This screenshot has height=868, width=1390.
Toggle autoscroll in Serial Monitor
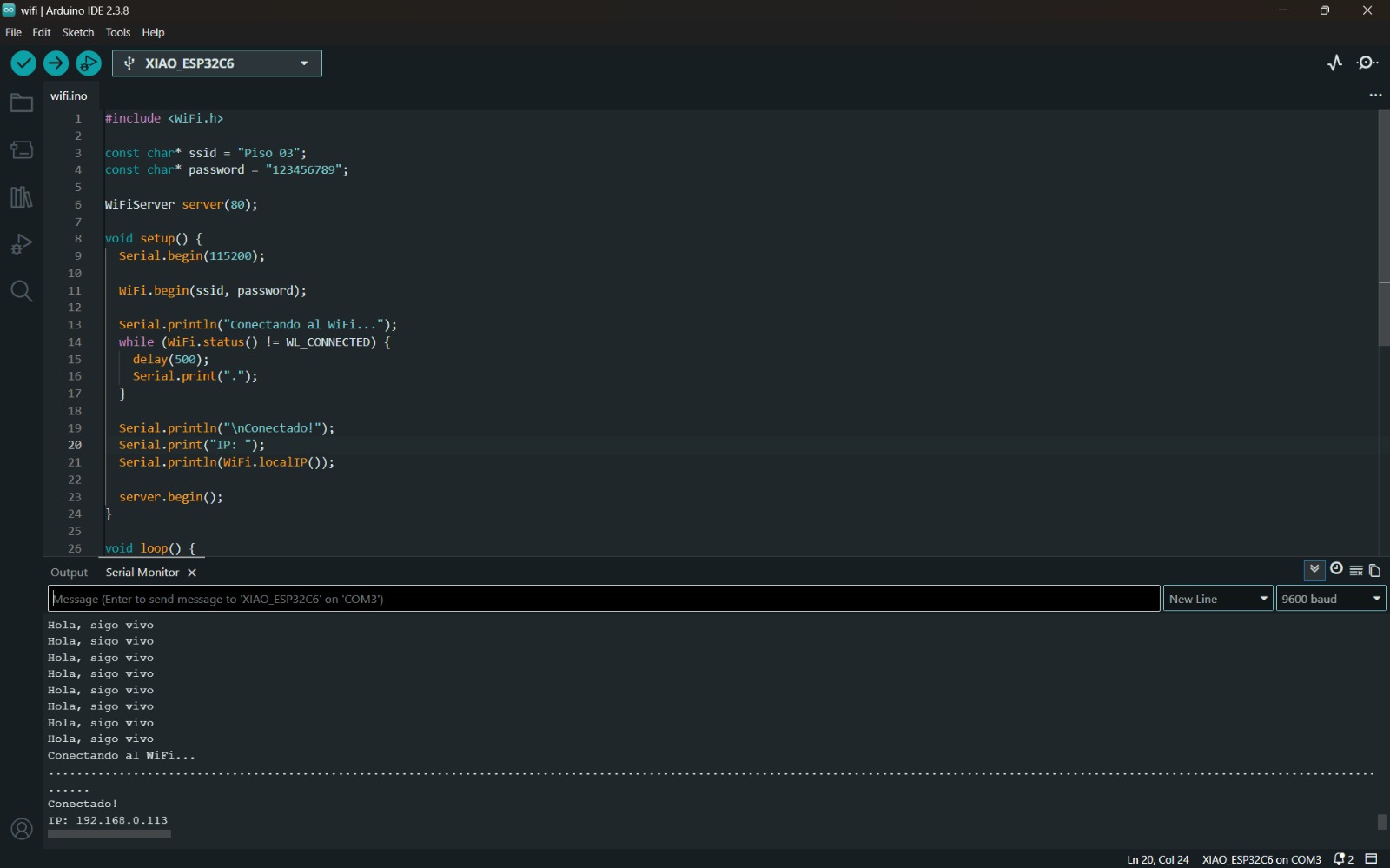tap(1314, 570)
